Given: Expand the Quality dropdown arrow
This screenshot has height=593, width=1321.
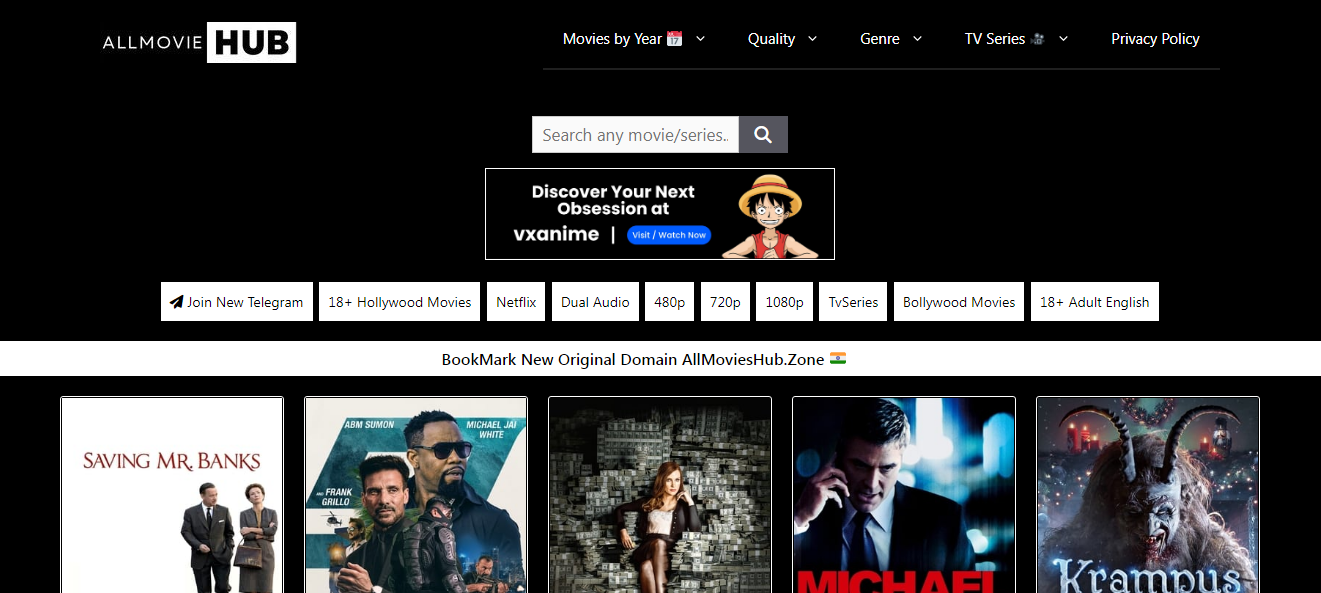Looking at the screenshot, I should tap(812, 39).
